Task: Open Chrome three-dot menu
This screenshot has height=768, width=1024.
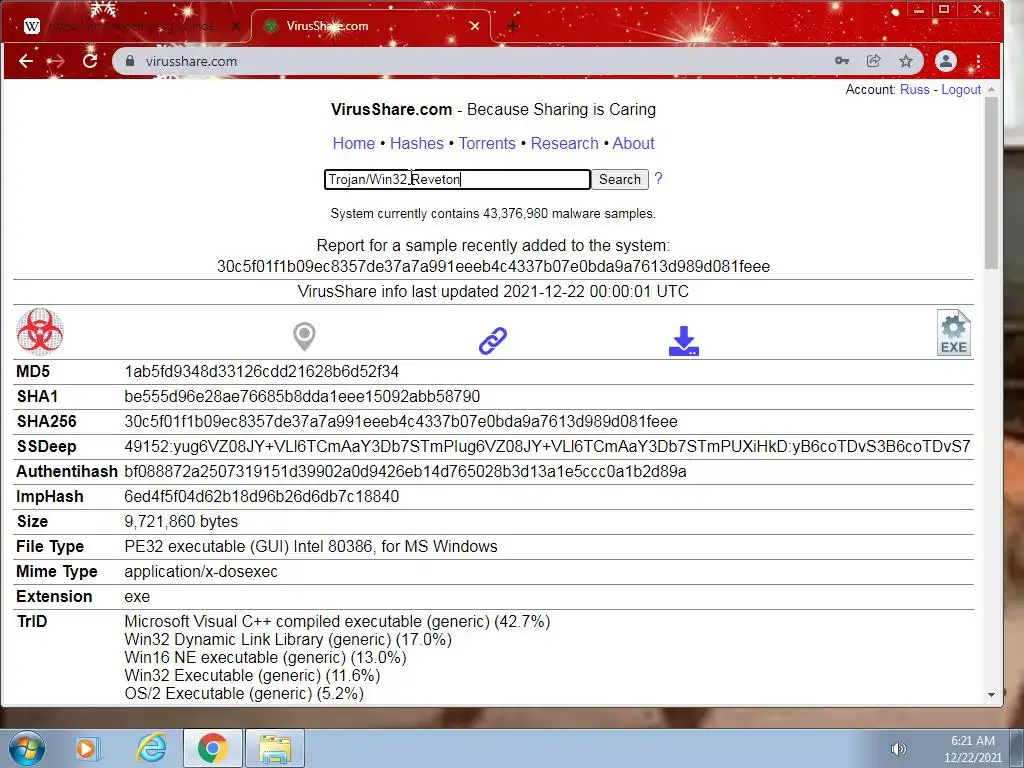Action: pyautogui.click(x=978, y=61)
